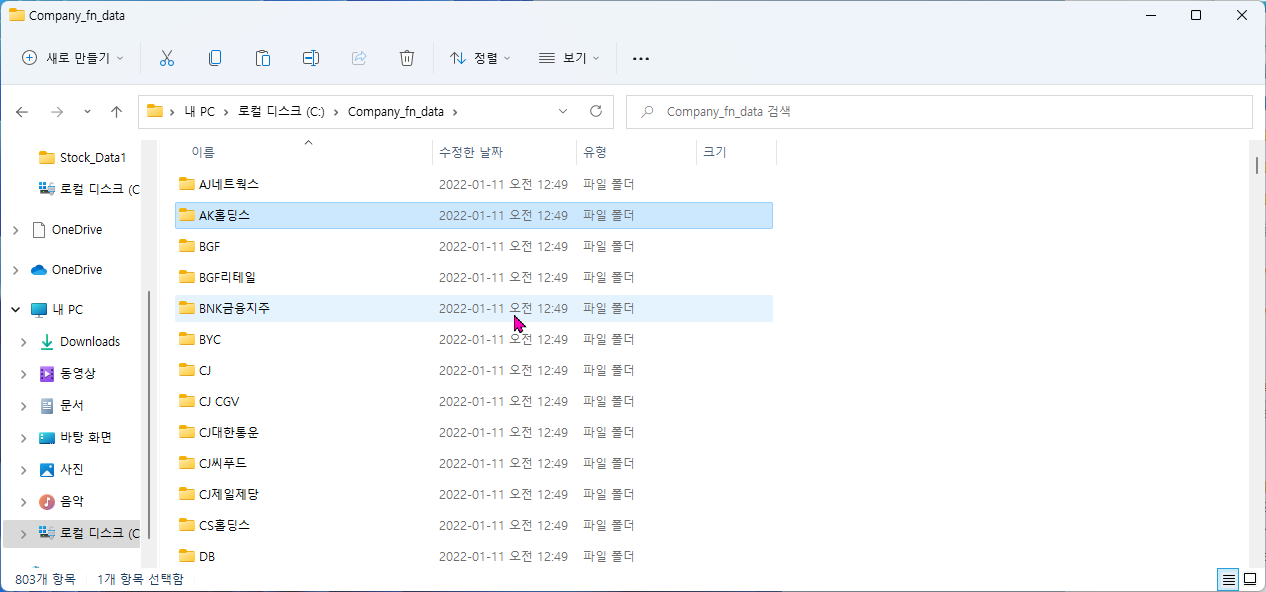
Task: Expand the blue OneDrive tree node
Action: coord(15,270)
